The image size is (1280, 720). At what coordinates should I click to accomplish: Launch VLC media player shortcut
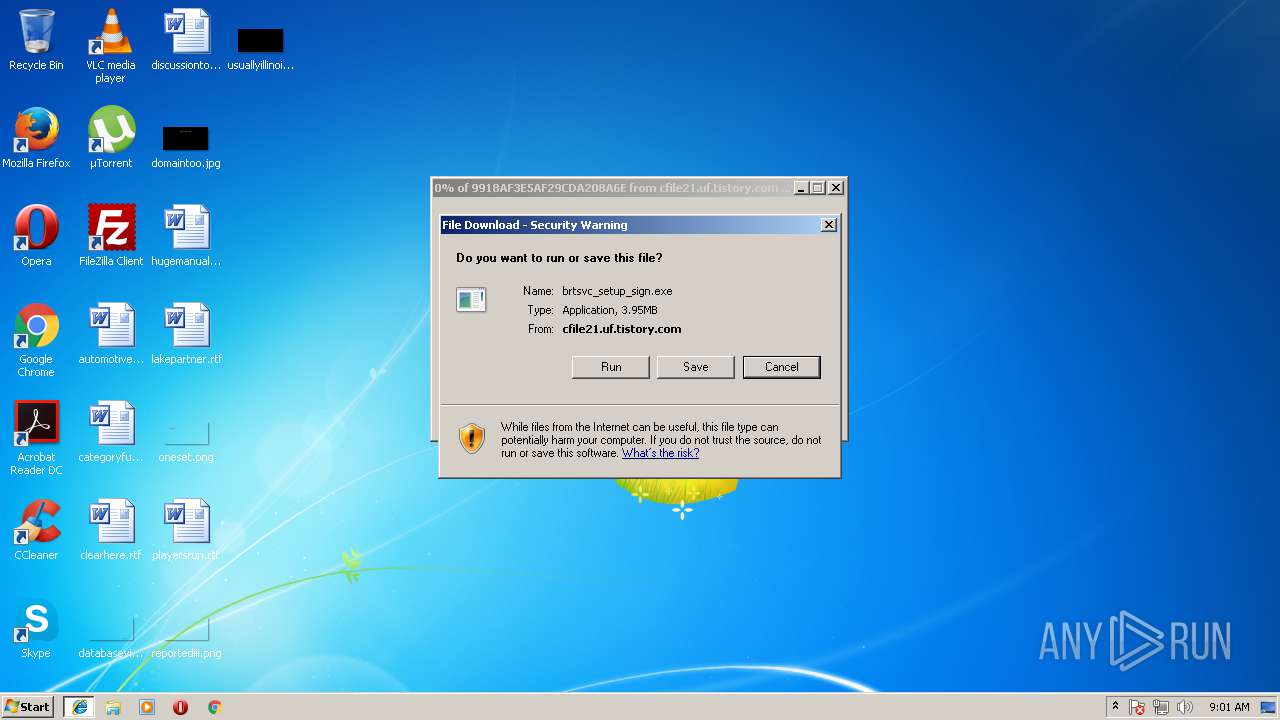110,45
